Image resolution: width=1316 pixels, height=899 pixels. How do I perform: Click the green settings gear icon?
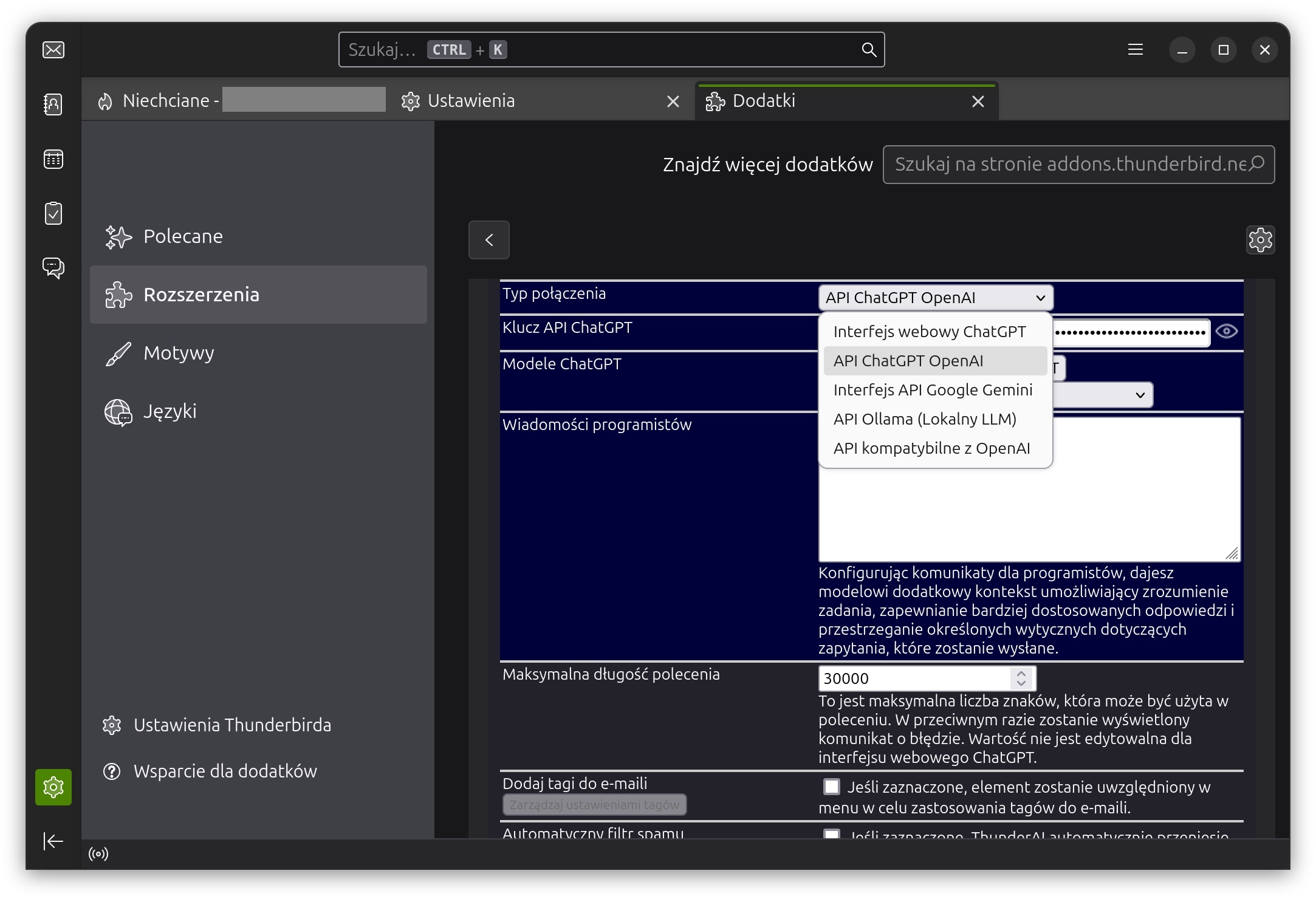click(x=53, y=787)
